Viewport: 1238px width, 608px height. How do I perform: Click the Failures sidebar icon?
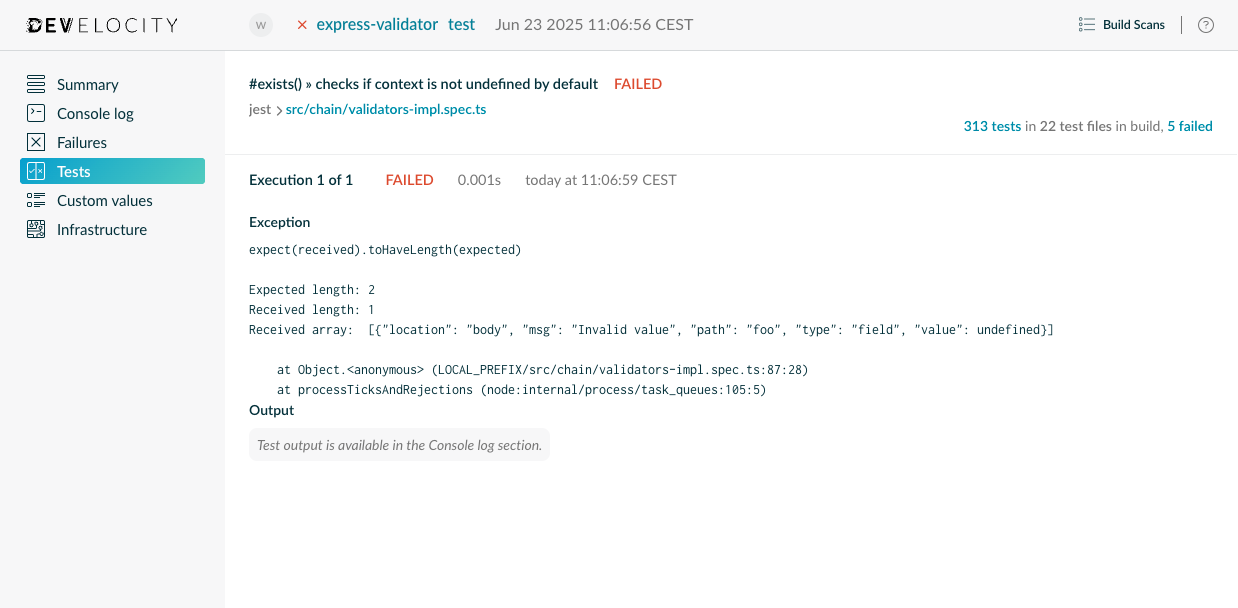(x=36, y=142)
